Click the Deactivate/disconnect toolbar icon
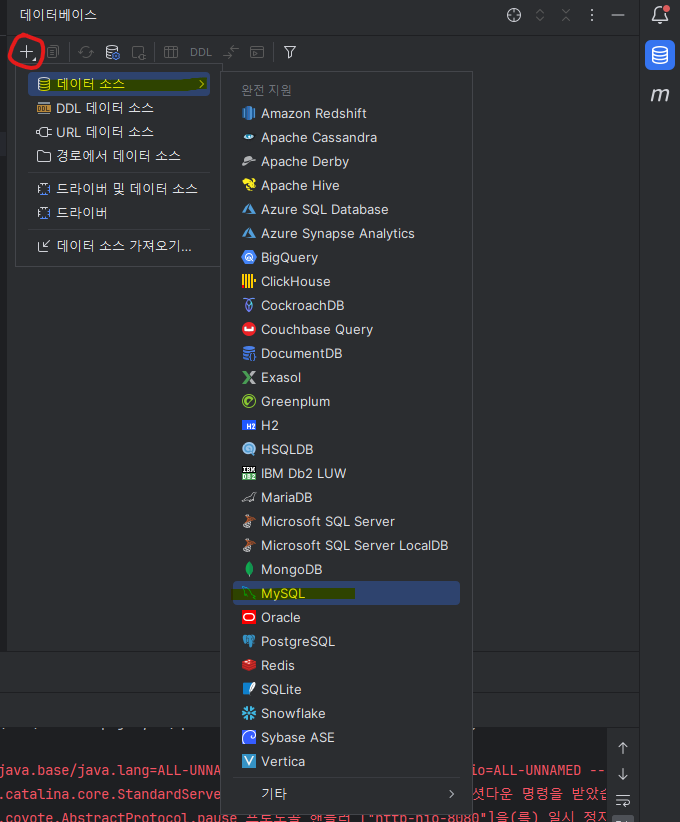 (139, 52)
